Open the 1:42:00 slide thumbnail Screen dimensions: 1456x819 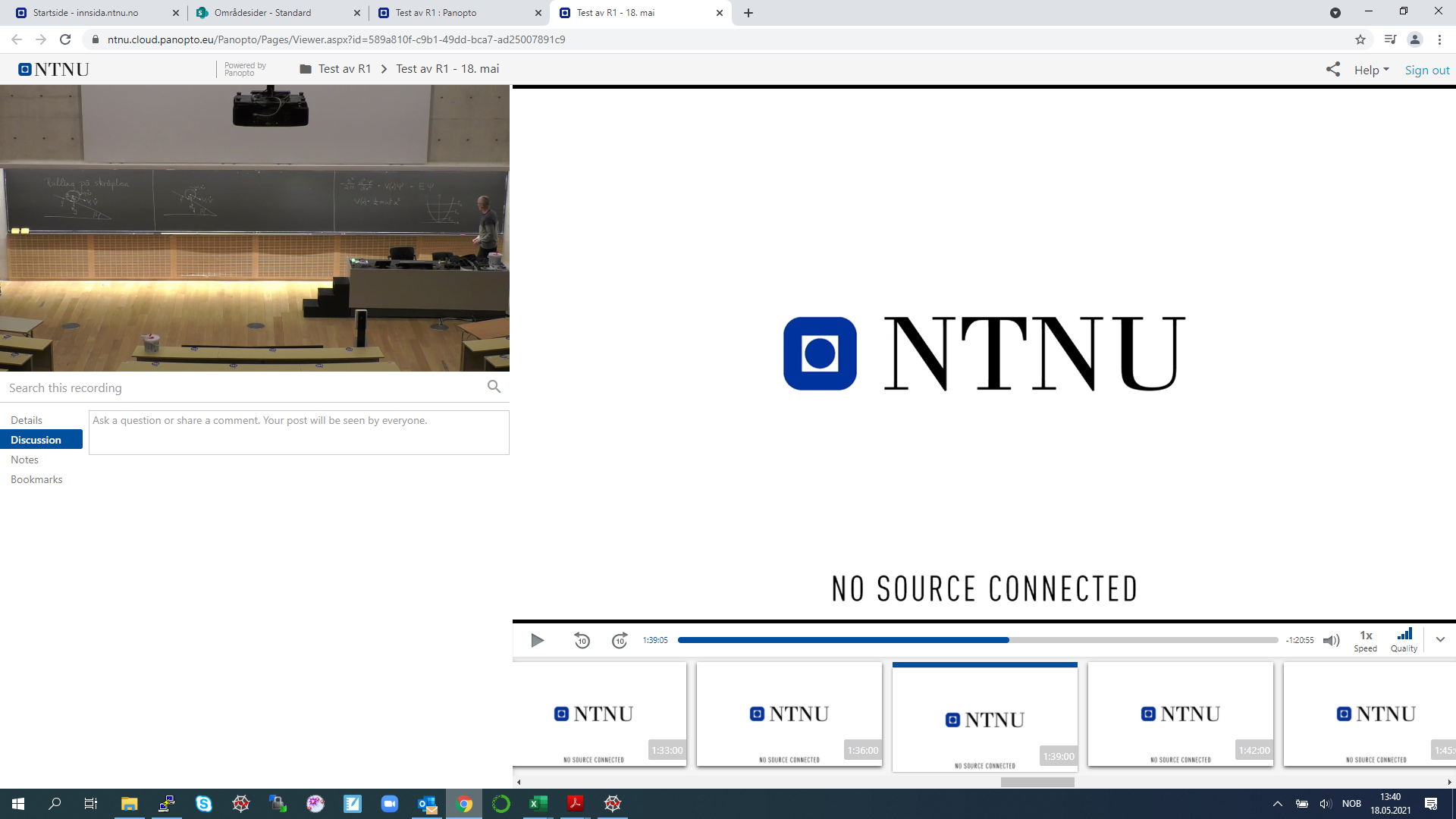click(x=1181, y=714)
